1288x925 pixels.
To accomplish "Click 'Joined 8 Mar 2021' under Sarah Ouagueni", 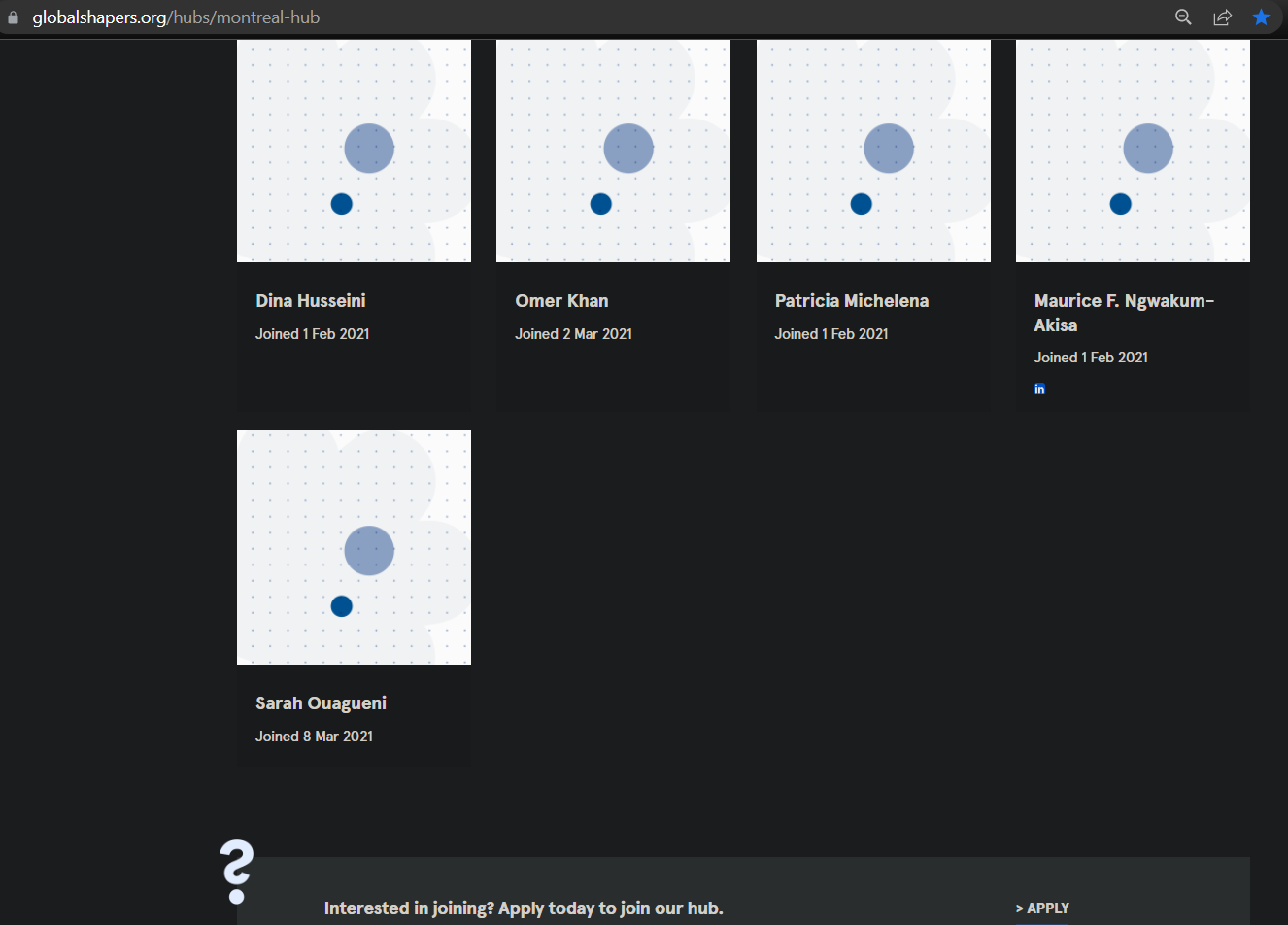I will (x=314, y=737).
